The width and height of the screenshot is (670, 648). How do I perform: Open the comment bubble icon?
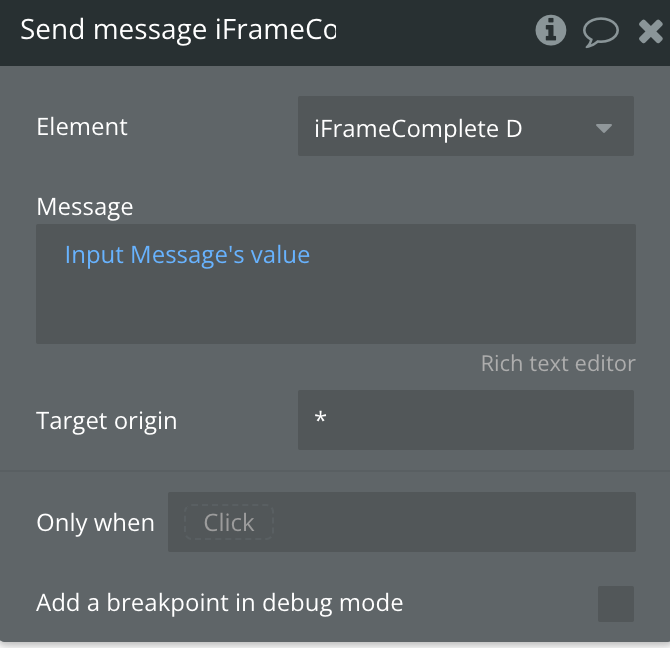600,32
